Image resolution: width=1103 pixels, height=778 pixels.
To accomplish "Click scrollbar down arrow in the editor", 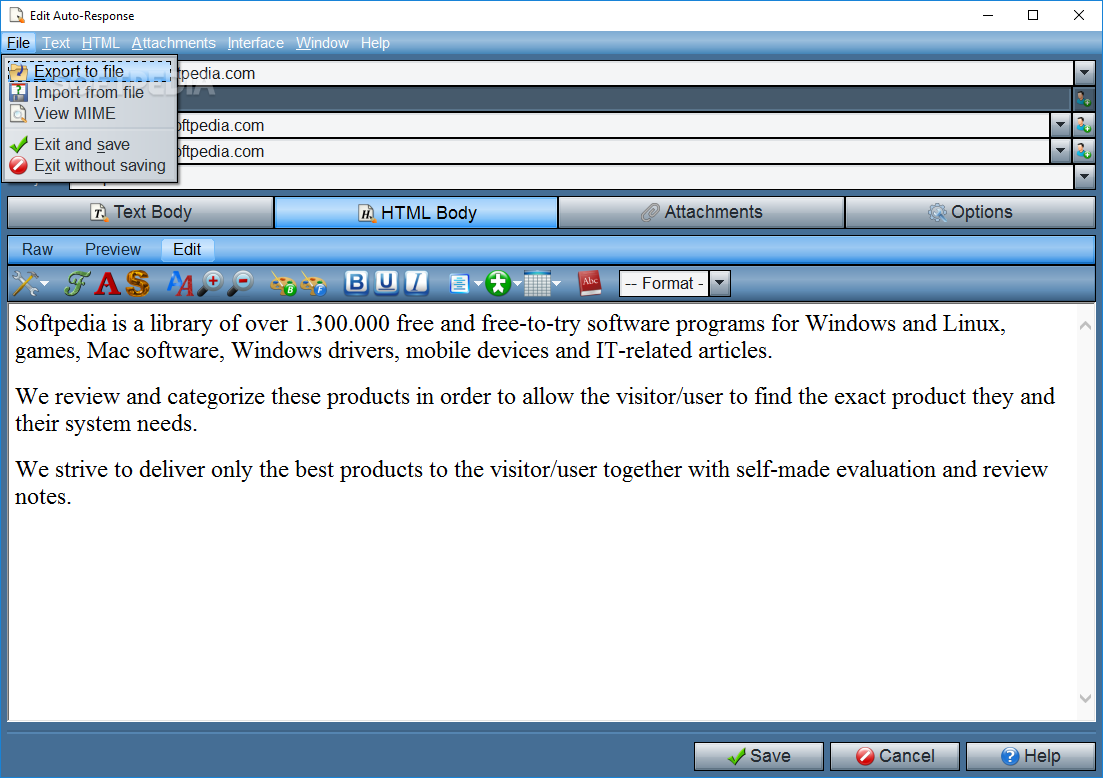I will coord(1085,698).
